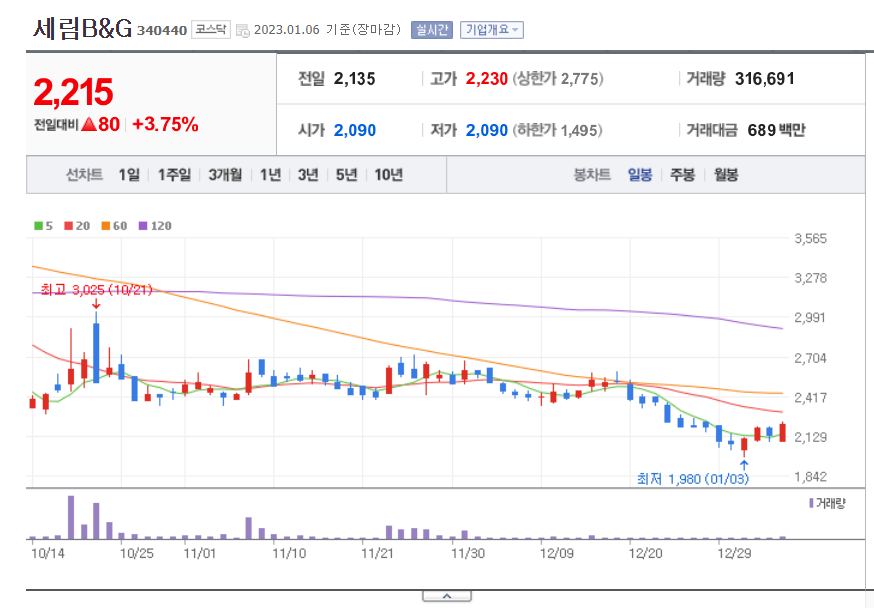Click the current price 2,215
874x608 pixels.
(x=73, y=92)
